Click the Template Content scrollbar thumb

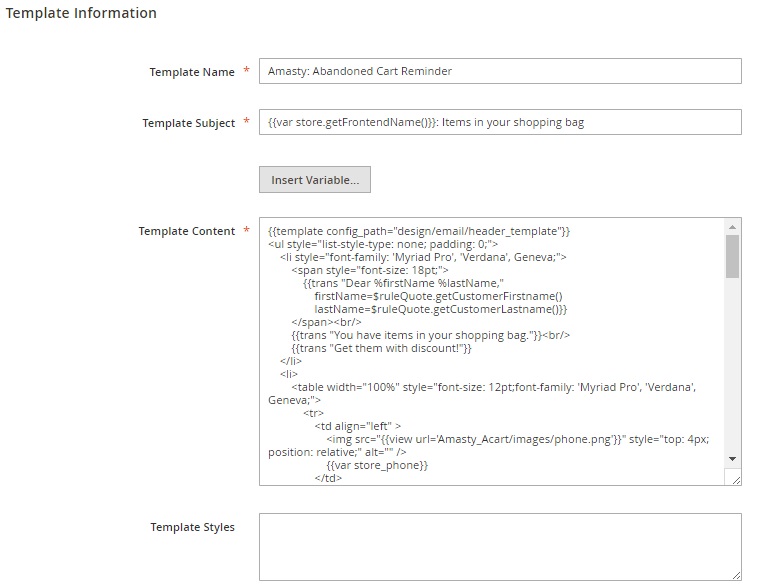pos(733,256)
